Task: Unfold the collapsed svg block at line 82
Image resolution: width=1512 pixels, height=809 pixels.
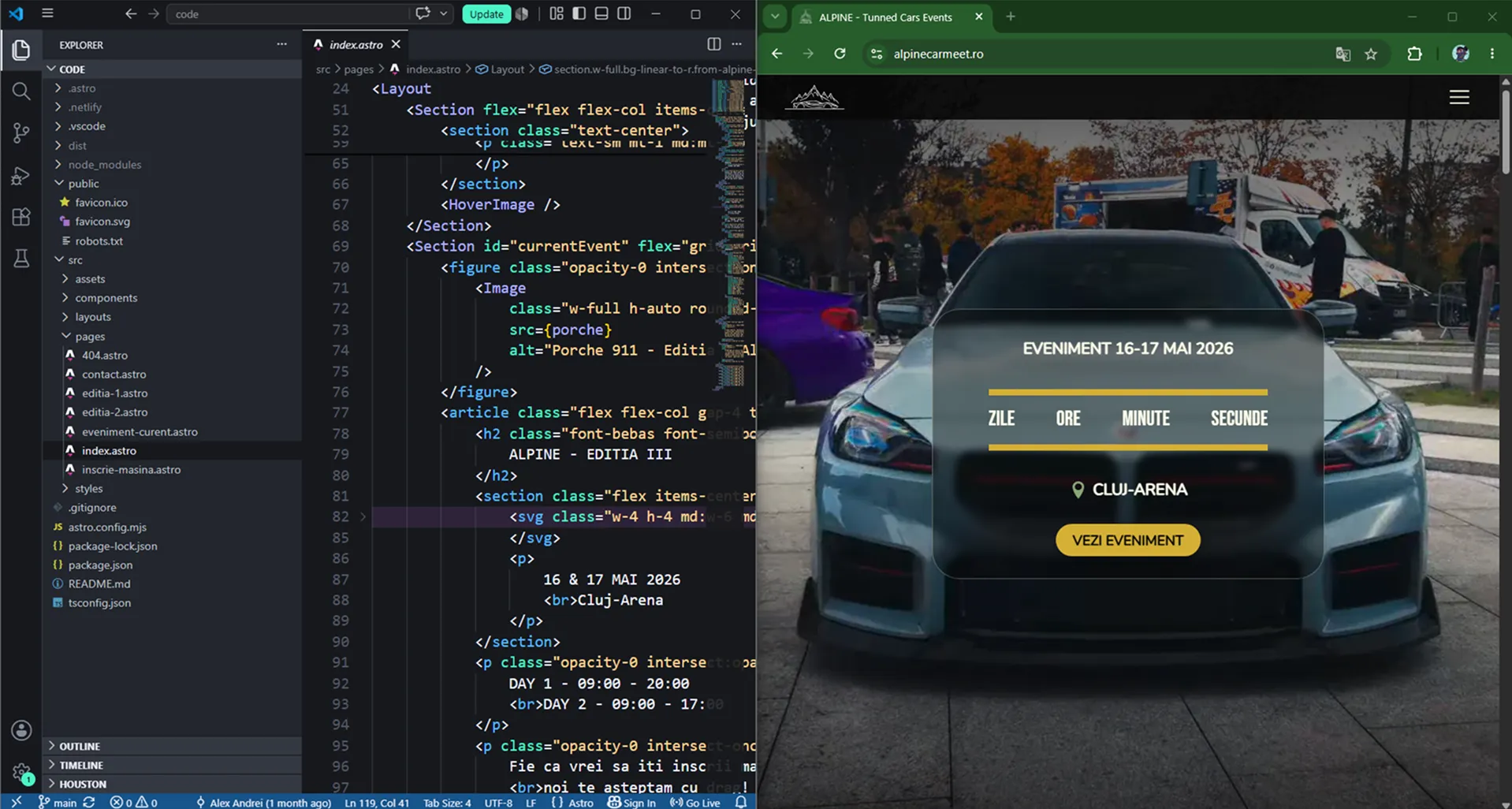Action: (363, 517)
